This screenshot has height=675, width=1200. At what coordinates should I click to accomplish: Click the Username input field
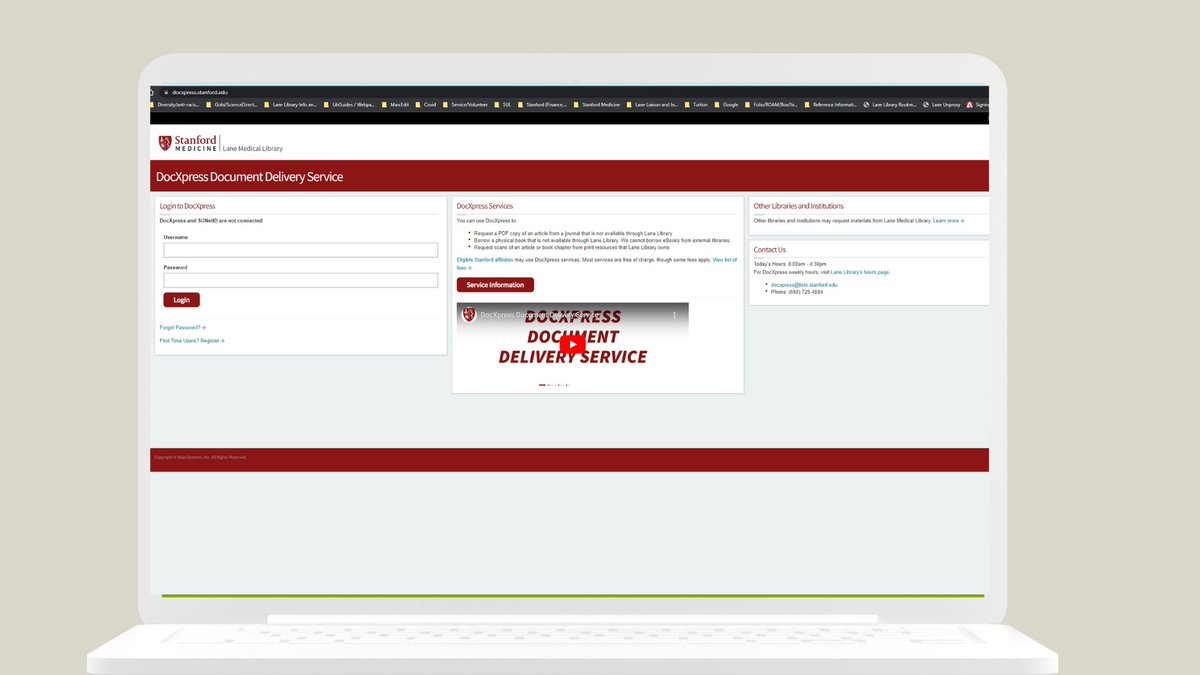click(301, 250)
